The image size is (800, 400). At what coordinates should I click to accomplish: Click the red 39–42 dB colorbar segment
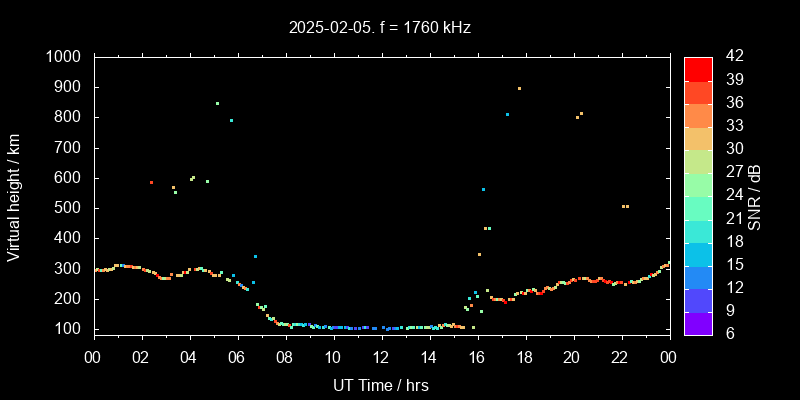(x=698, y=68)
